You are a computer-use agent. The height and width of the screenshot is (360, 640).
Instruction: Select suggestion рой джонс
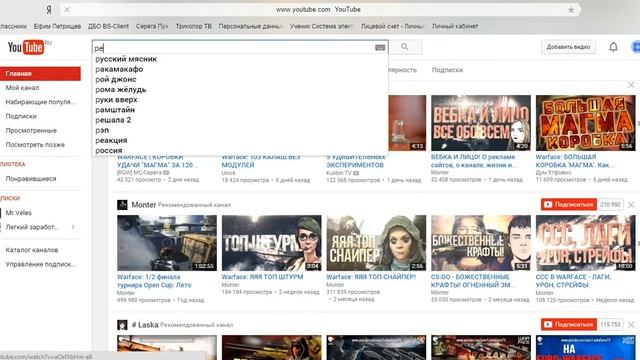(116, 79)
